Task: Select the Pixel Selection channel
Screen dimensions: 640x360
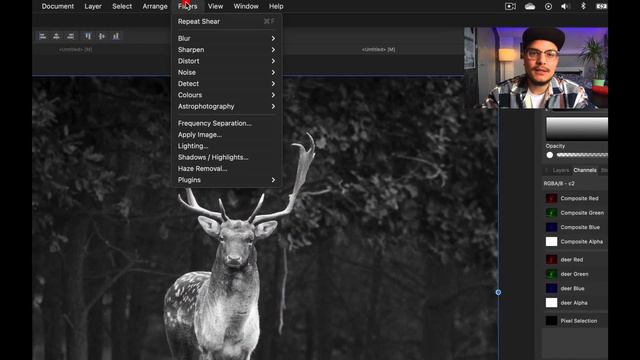Action: (x=576, y=321)
